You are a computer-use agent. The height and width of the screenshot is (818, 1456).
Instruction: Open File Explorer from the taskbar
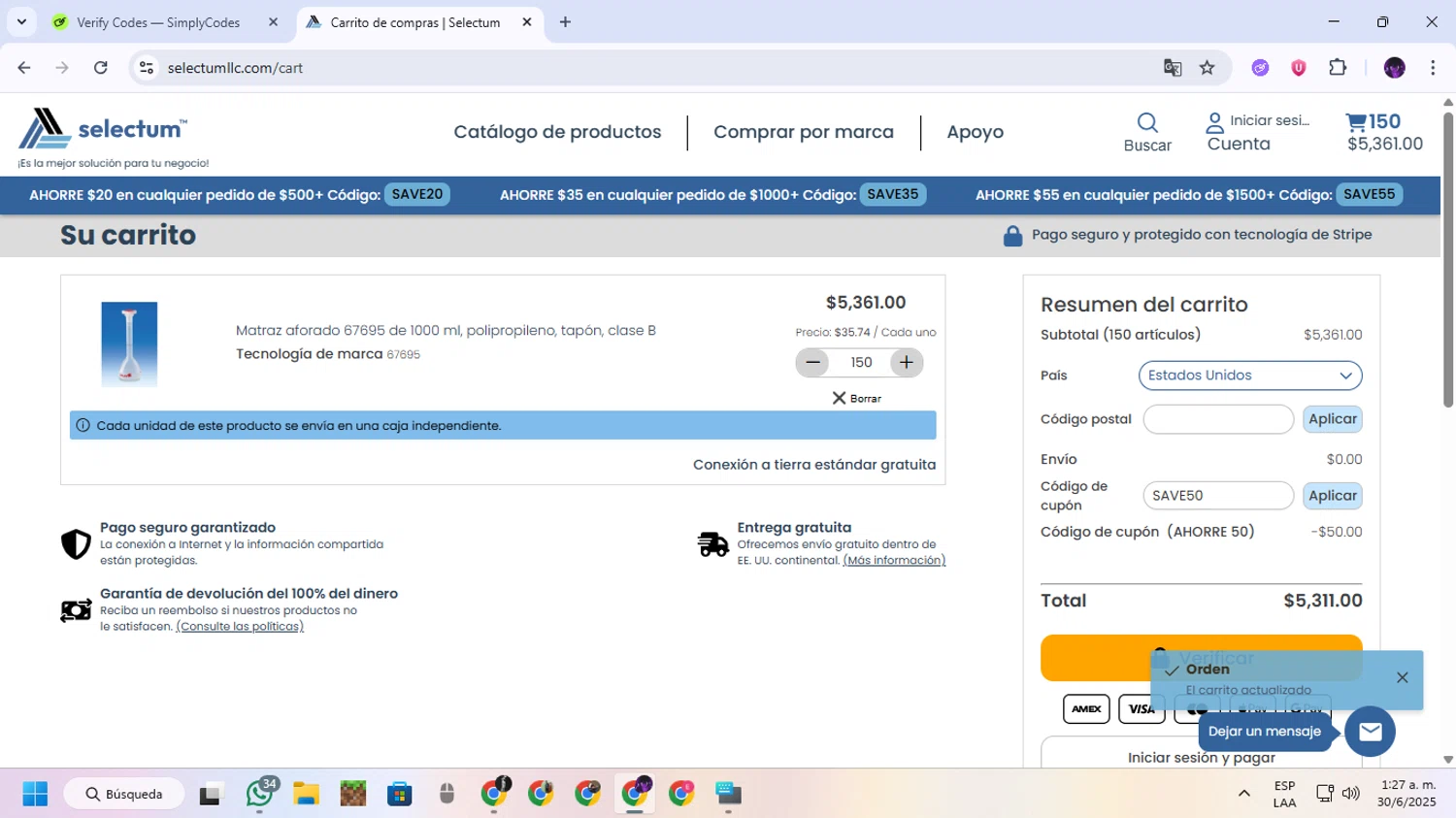[x=306, y=794]
